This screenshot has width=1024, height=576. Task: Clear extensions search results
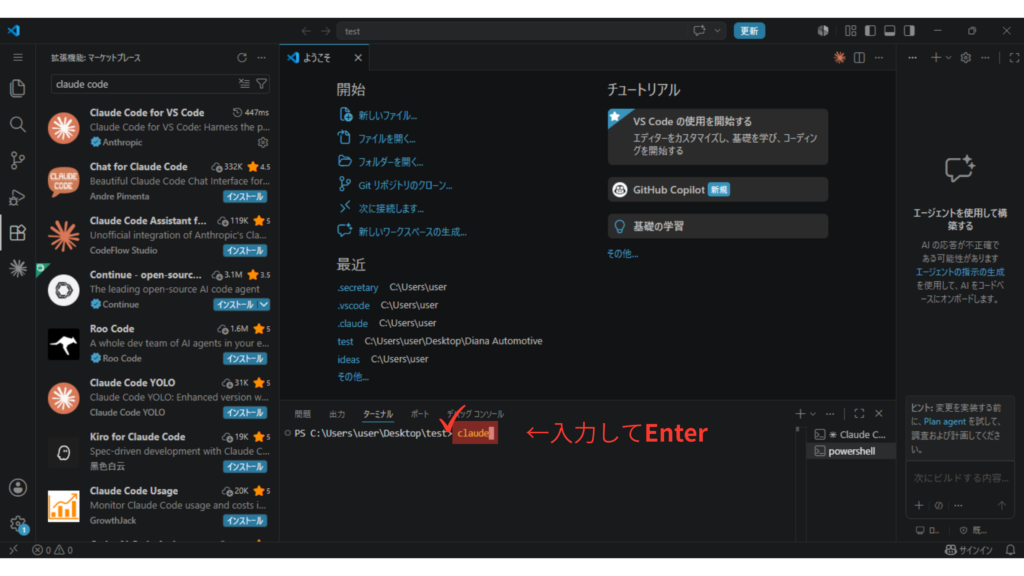pos(244,84)
